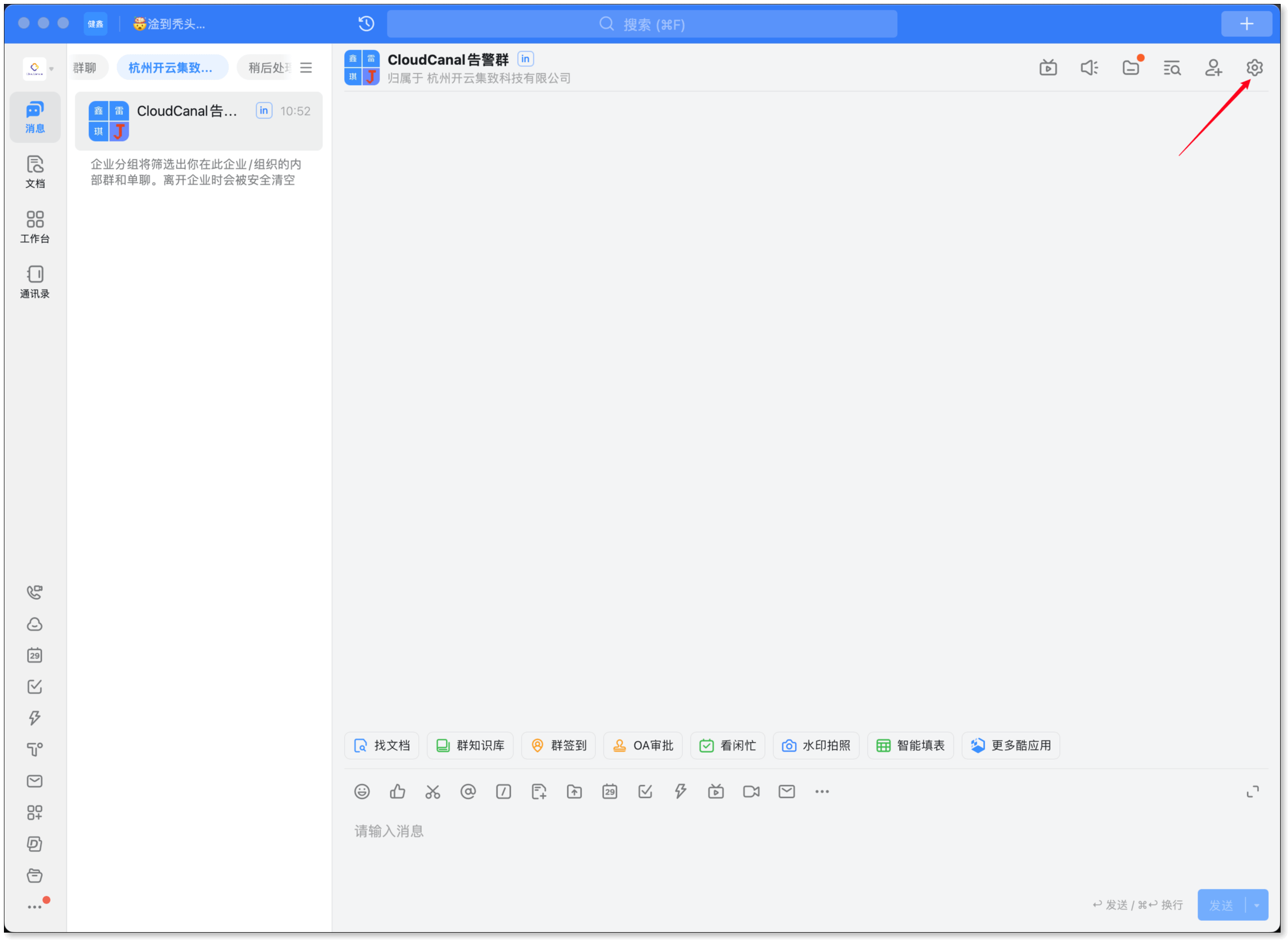Open group announcement speaker icon
Viewport: 1288px width, 940px height.
(1089, 68)
